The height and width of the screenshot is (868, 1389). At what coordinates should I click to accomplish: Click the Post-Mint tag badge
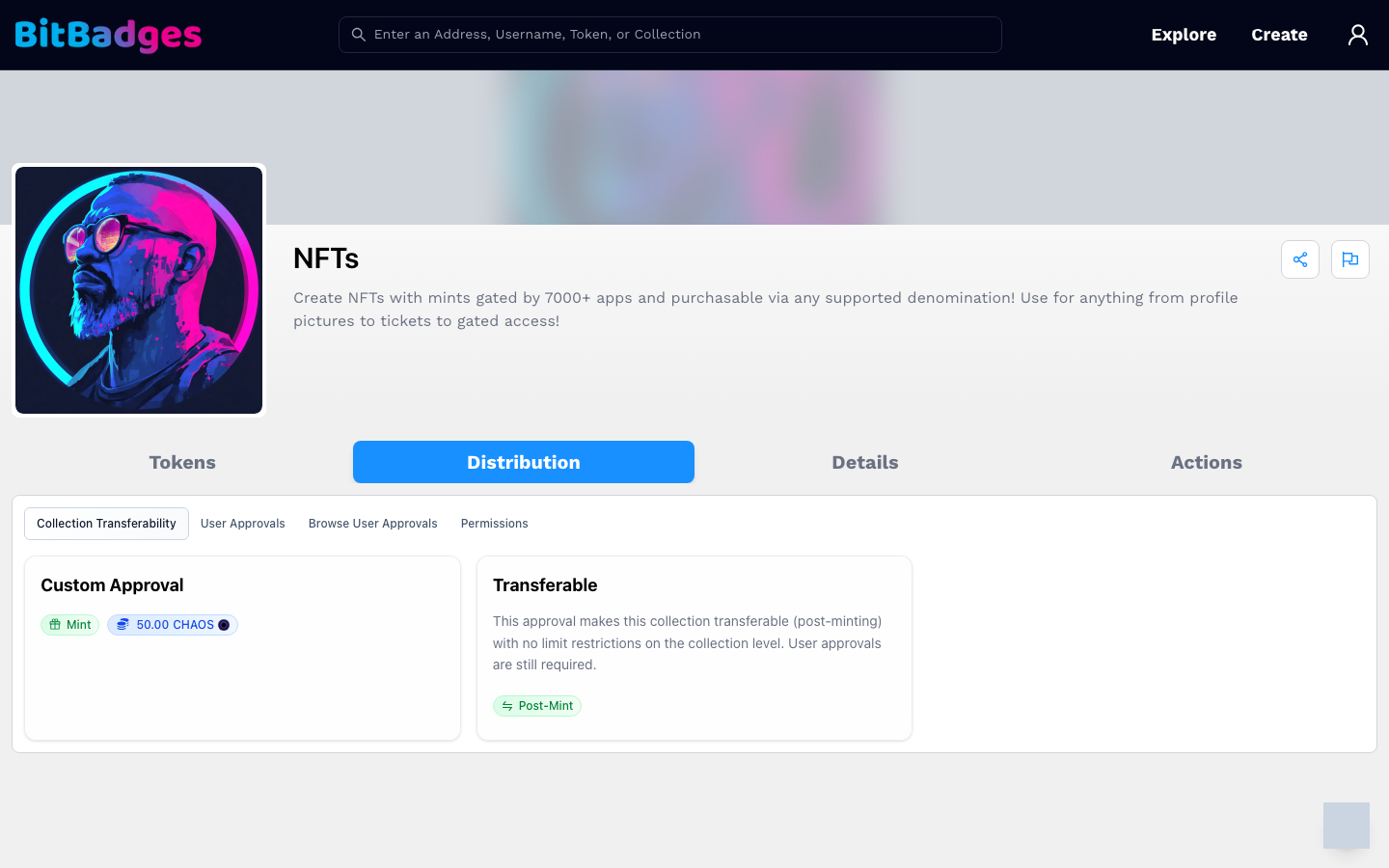537,706
